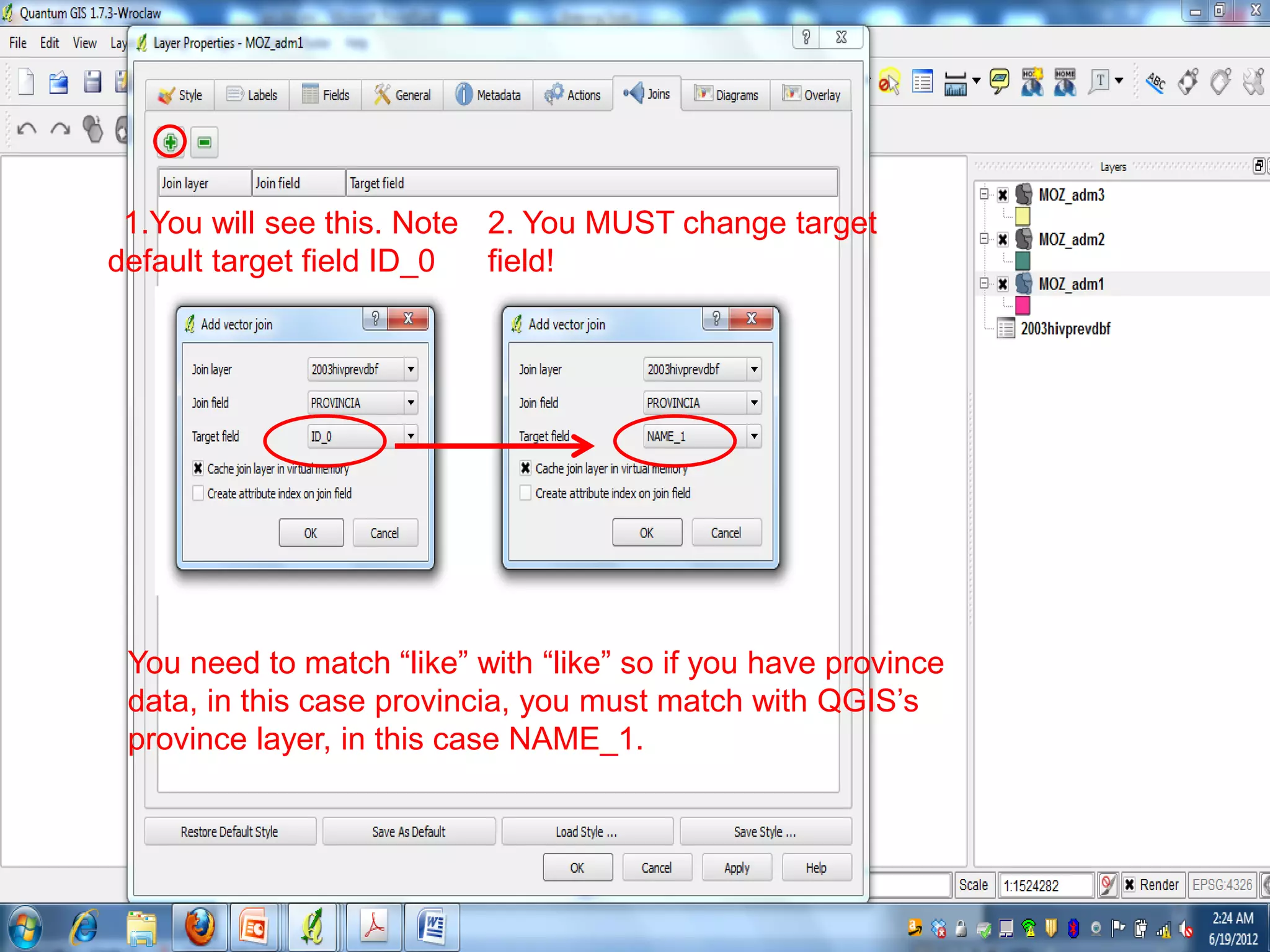Toggle visibility of MOZ_adm2 layer
Image resolution: width=1270 pixels, height=952 pixels.
1003,240
